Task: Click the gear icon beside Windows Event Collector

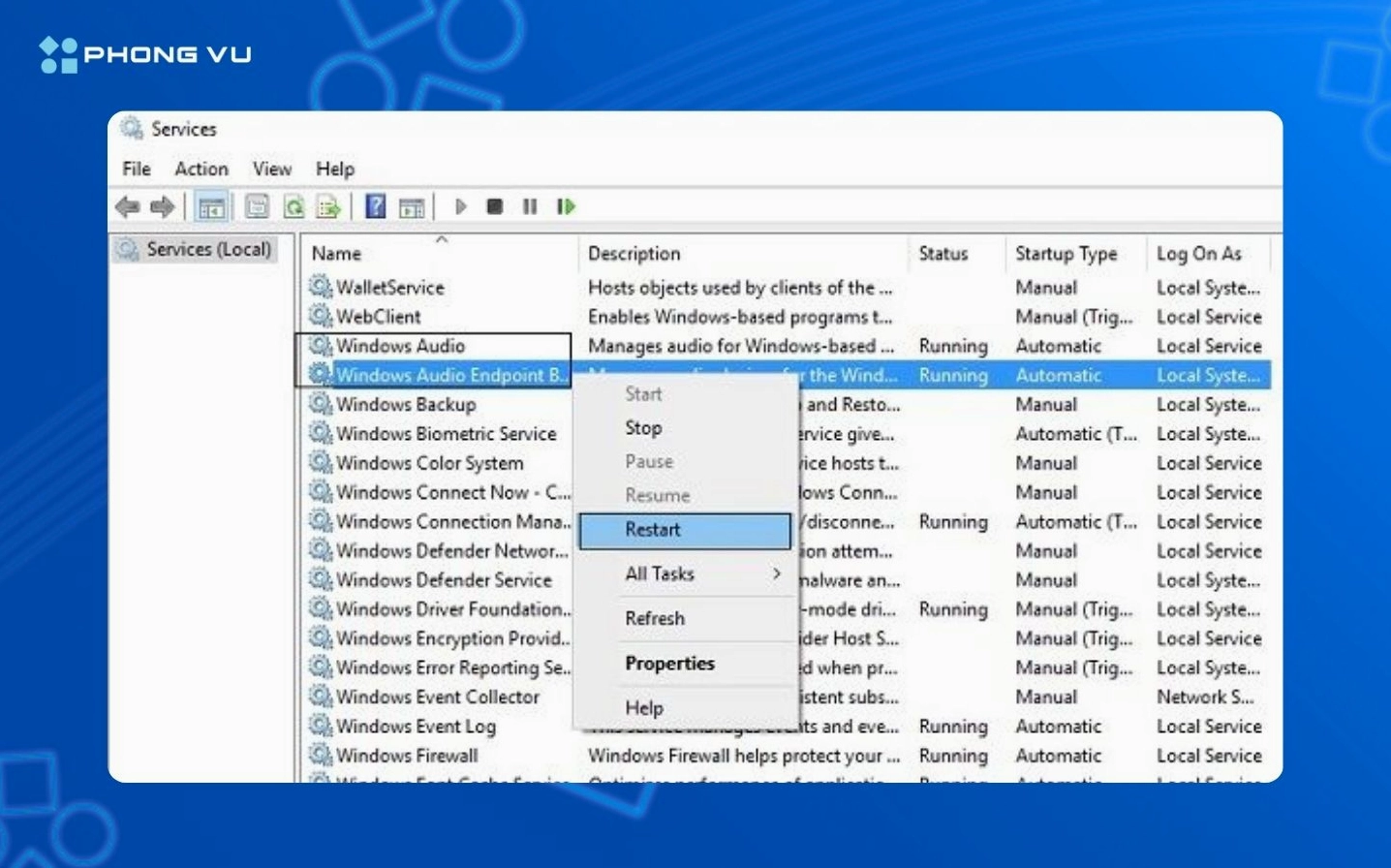Action: point(321,697)
